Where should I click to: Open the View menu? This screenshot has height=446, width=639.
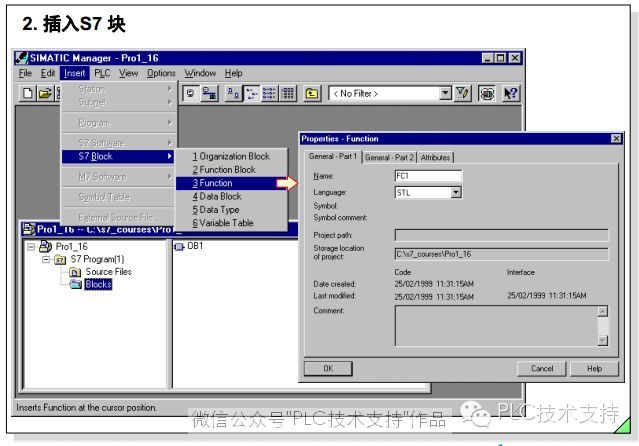[x=128, y=73]
